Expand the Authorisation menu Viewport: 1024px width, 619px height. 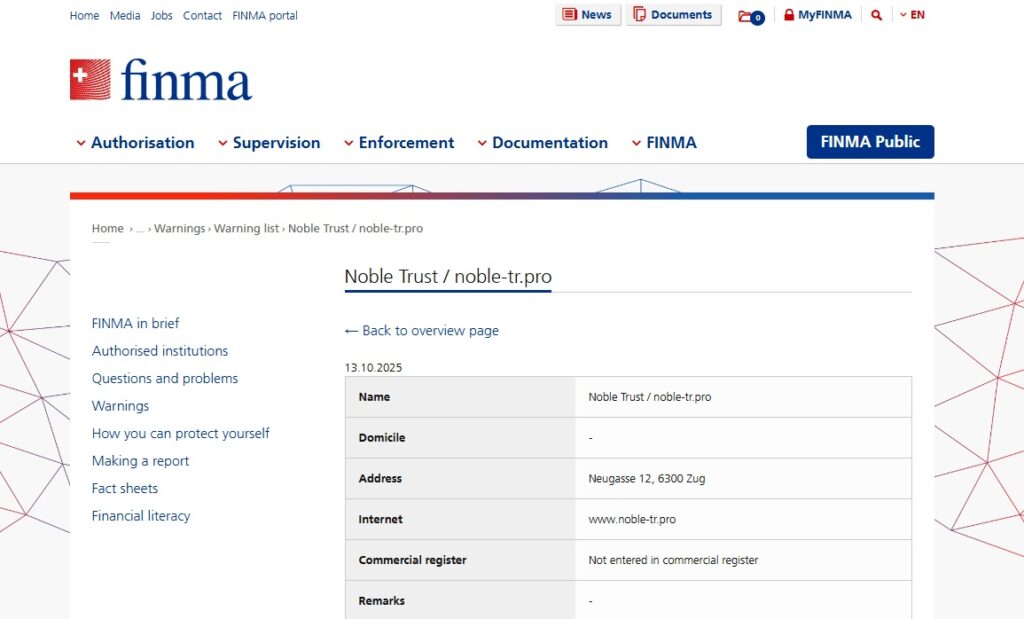click(136, 143)
